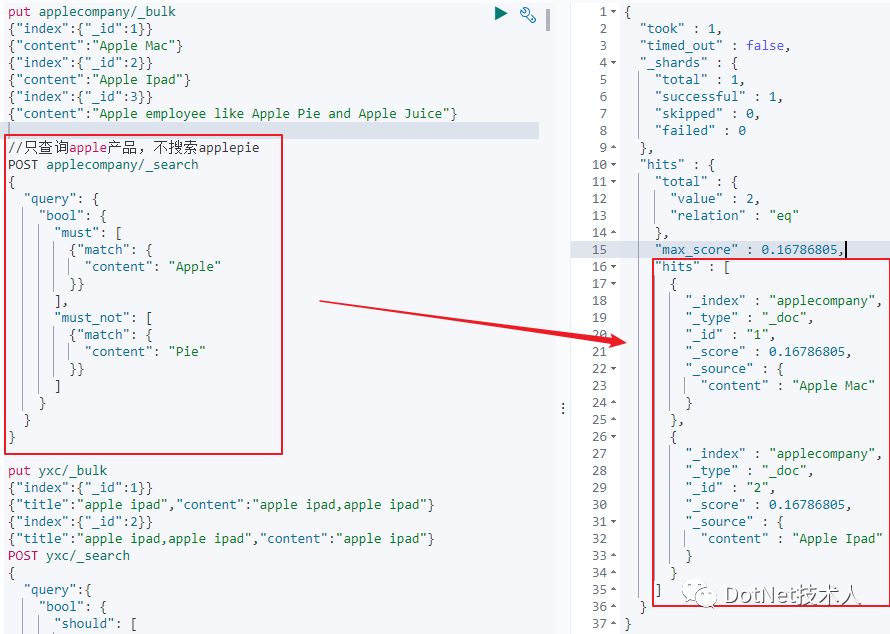Click the fold marker at line 33
Viewport: 890px width, 634px height.
pyautogui.click(x=614, y=556)
